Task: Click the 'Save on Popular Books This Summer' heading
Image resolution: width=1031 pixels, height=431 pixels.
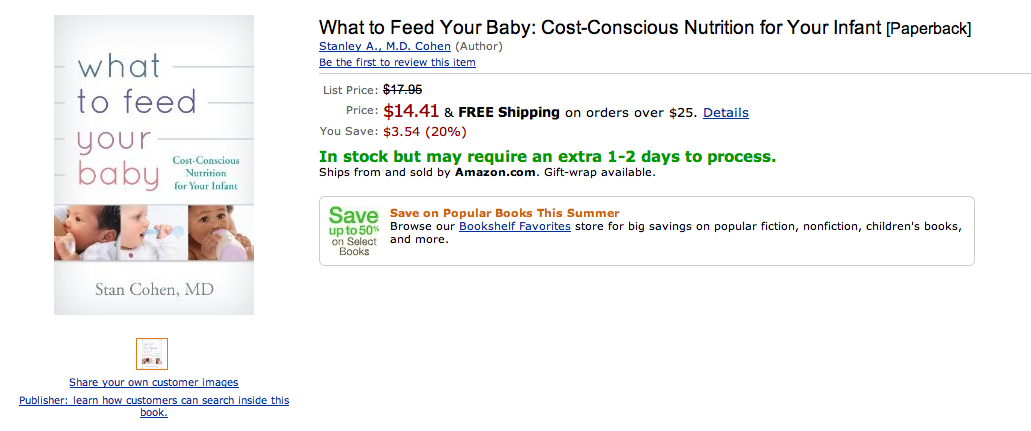Action: (x=504, y=213)
